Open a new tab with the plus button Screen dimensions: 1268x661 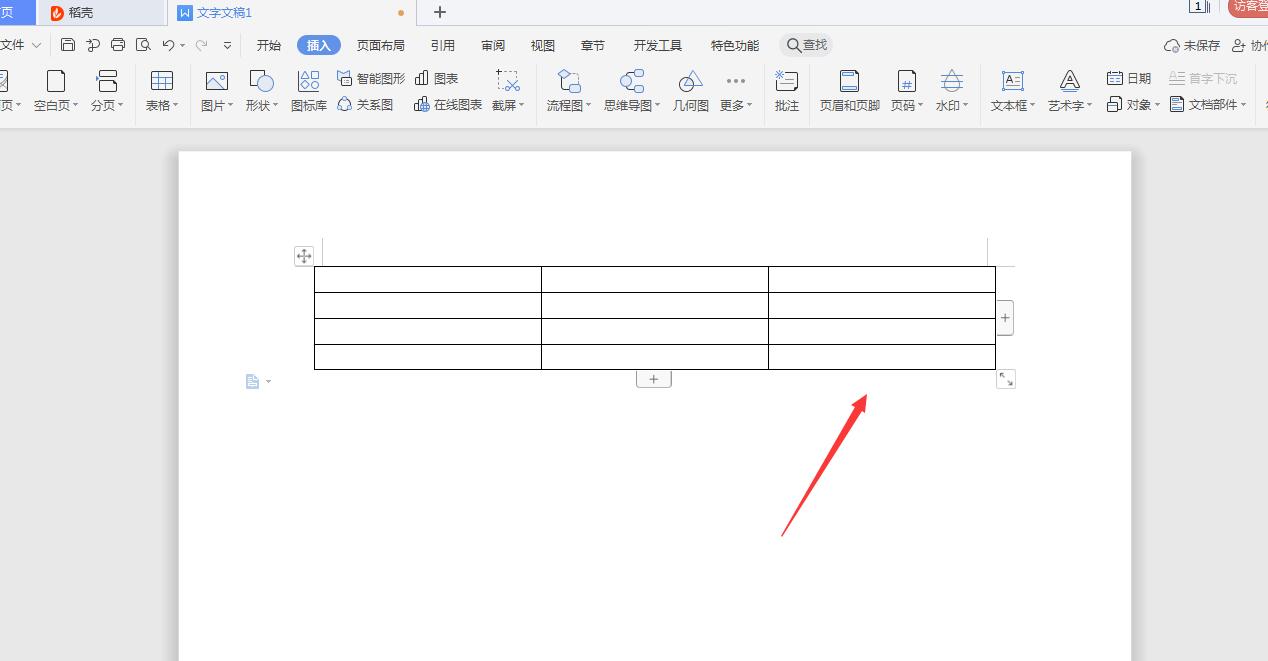440,12
